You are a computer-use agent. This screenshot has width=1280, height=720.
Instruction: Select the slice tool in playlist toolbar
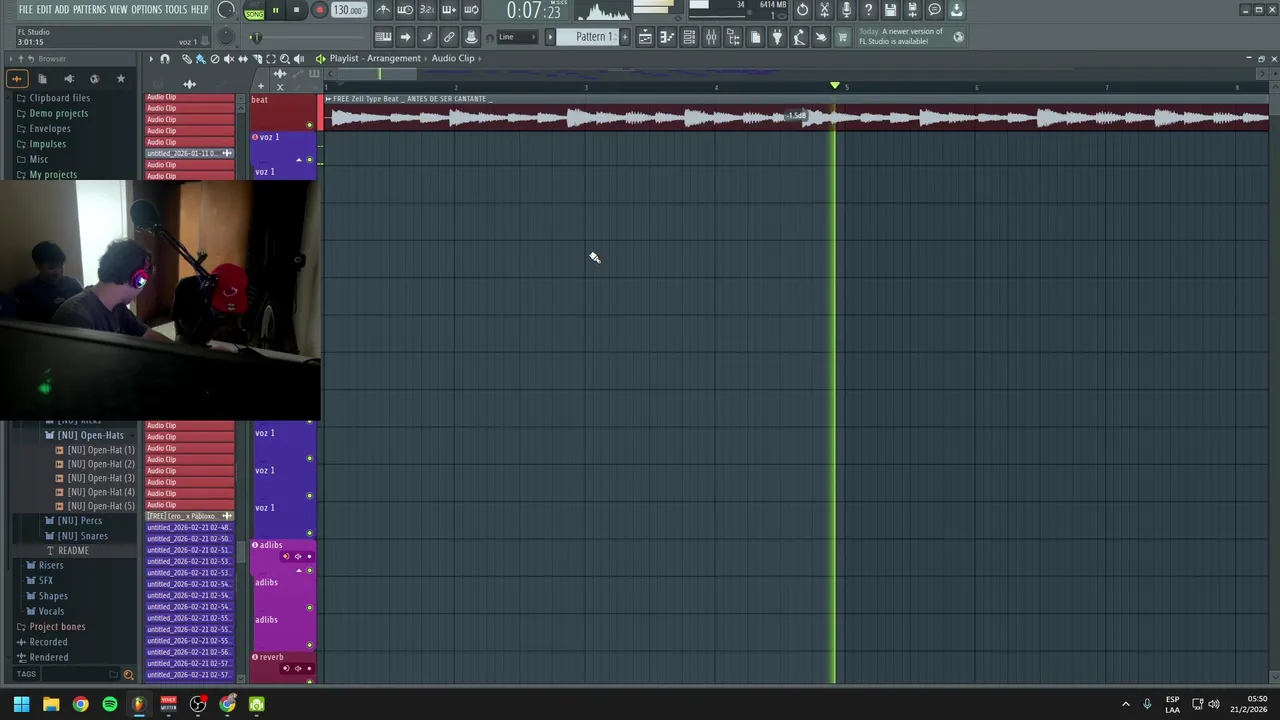(x=257, y=59)
